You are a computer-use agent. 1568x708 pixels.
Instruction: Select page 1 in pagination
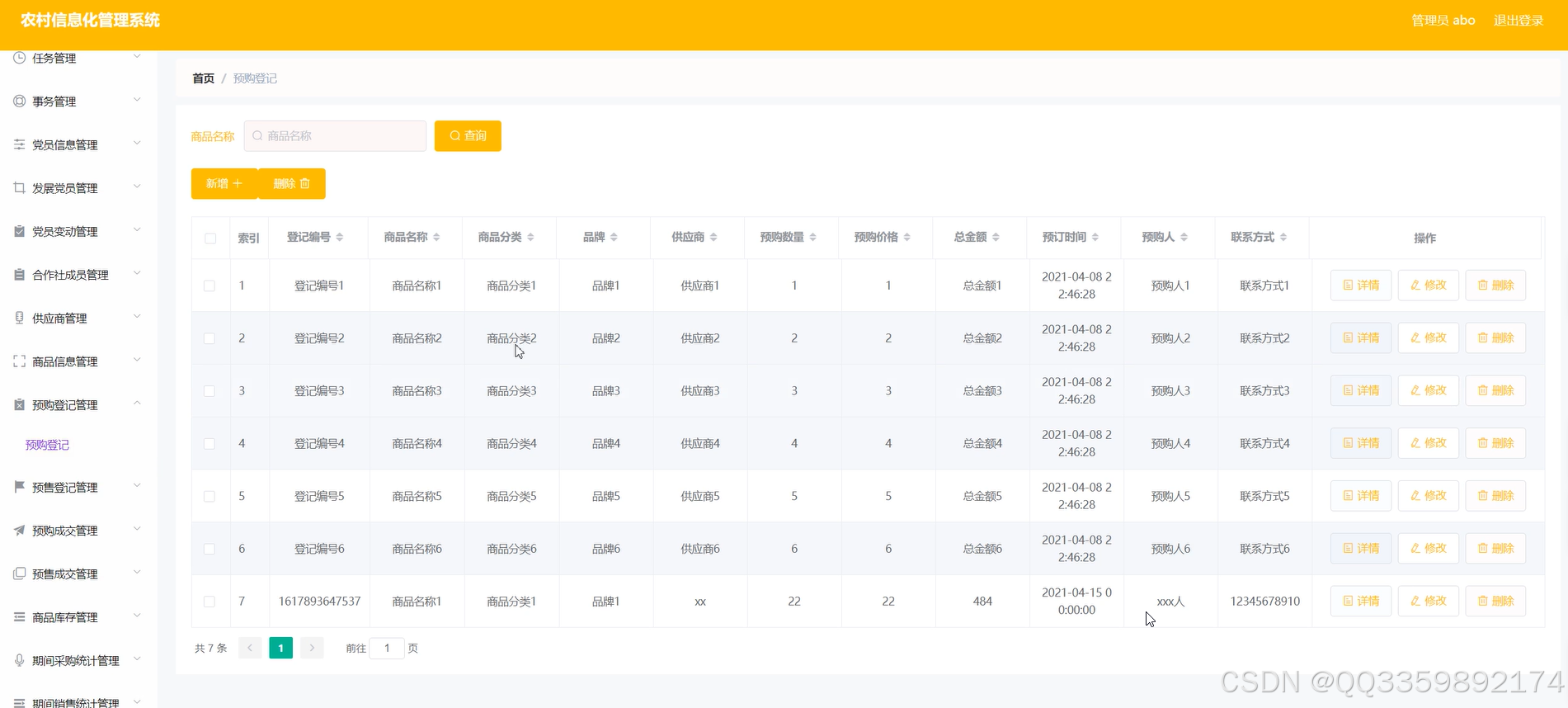coord(280,649)
